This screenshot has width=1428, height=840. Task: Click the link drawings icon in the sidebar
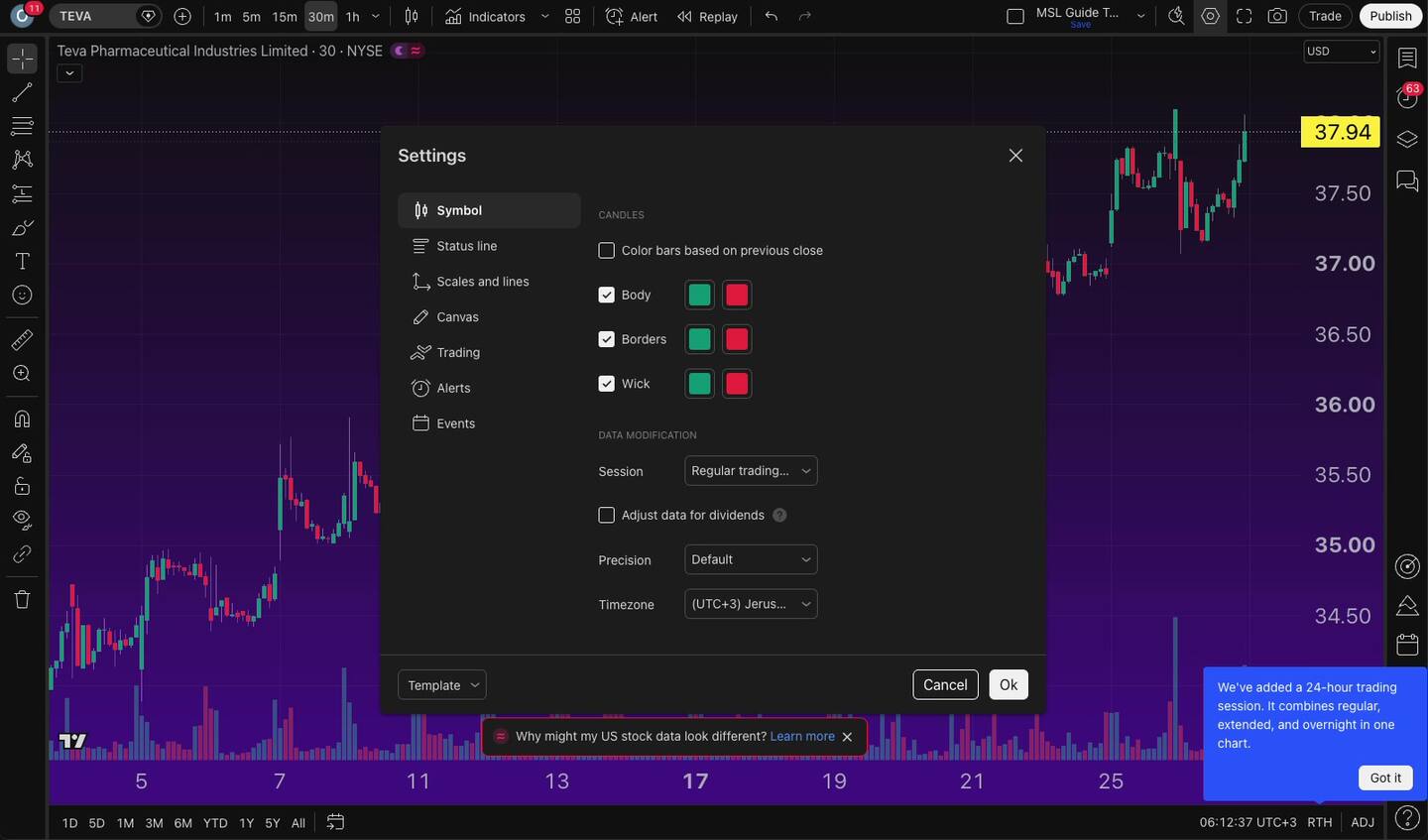pos(22,553)
